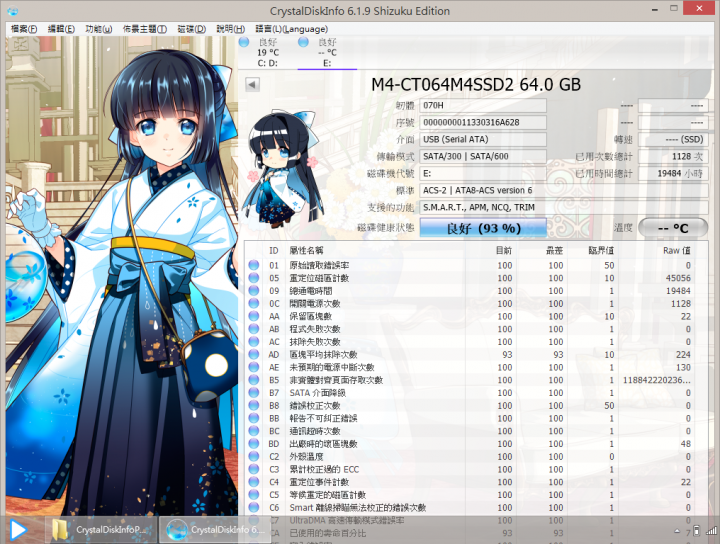Click status orb for attribute AE 未預期的電源中斷次數

point(253,367)
